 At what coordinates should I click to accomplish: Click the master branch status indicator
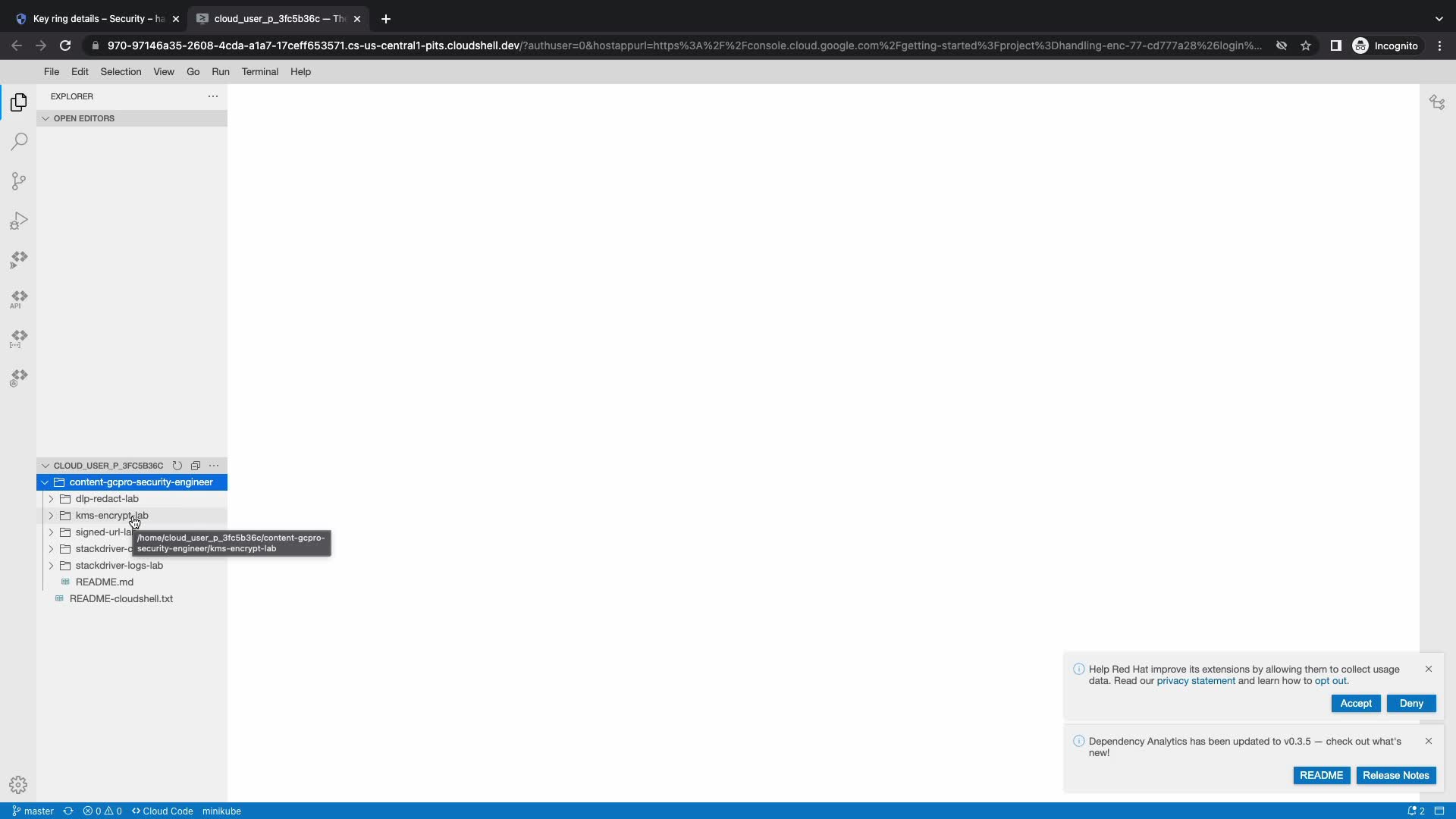point(33,811)
